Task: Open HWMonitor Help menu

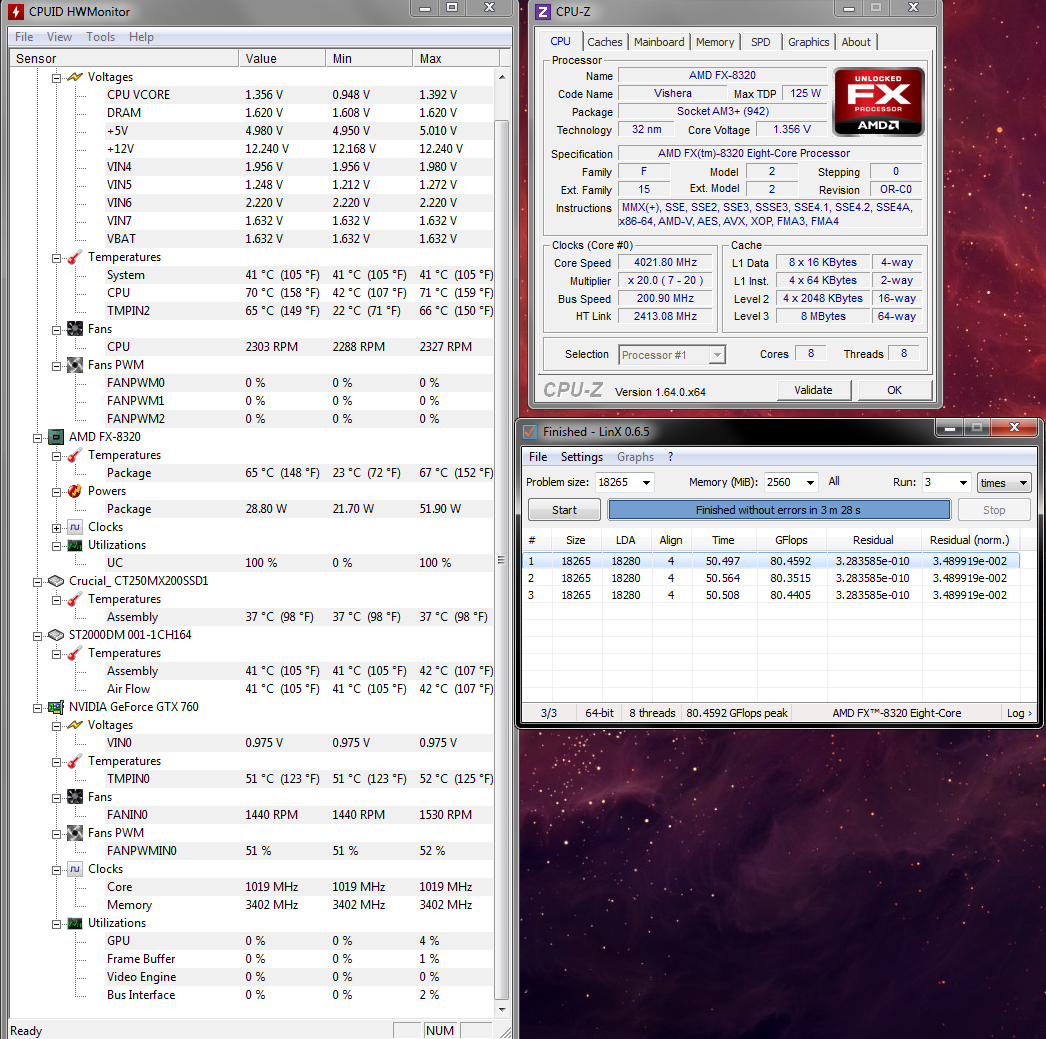Action: (x=141, y=37)
